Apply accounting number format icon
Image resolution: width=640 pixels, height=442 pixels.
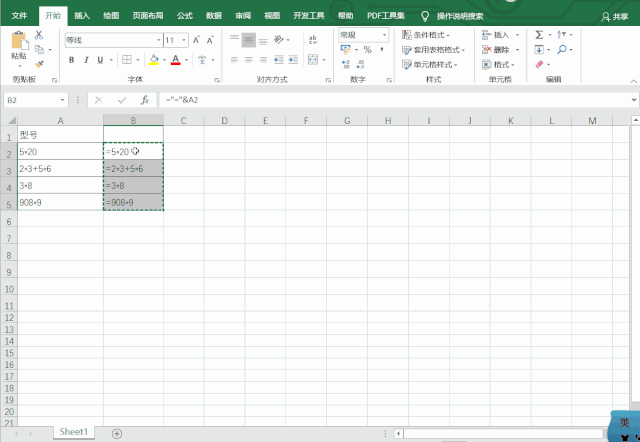345,50
